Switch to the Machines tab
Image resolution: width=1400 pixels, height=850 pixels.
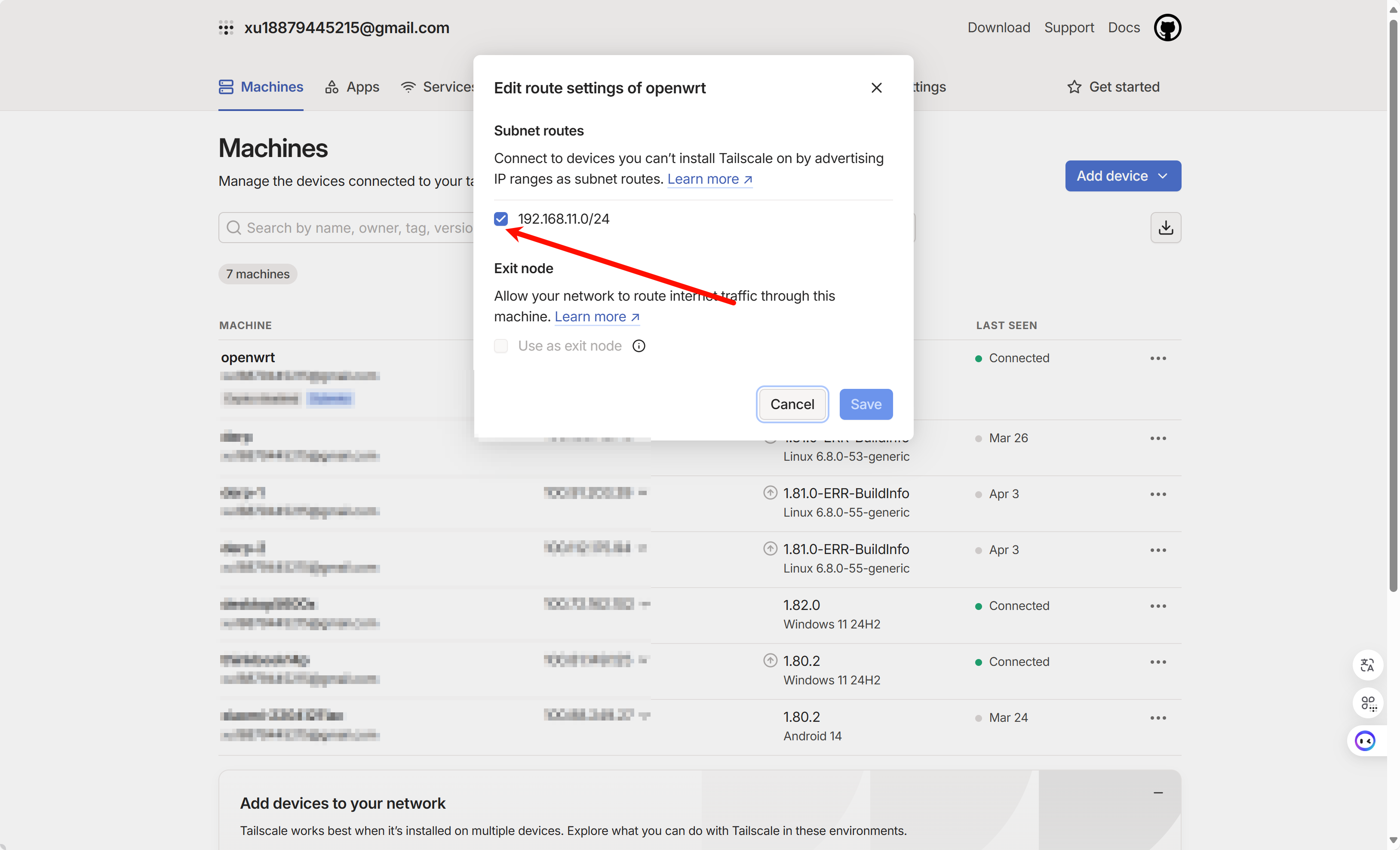click(x=261, y=86)
